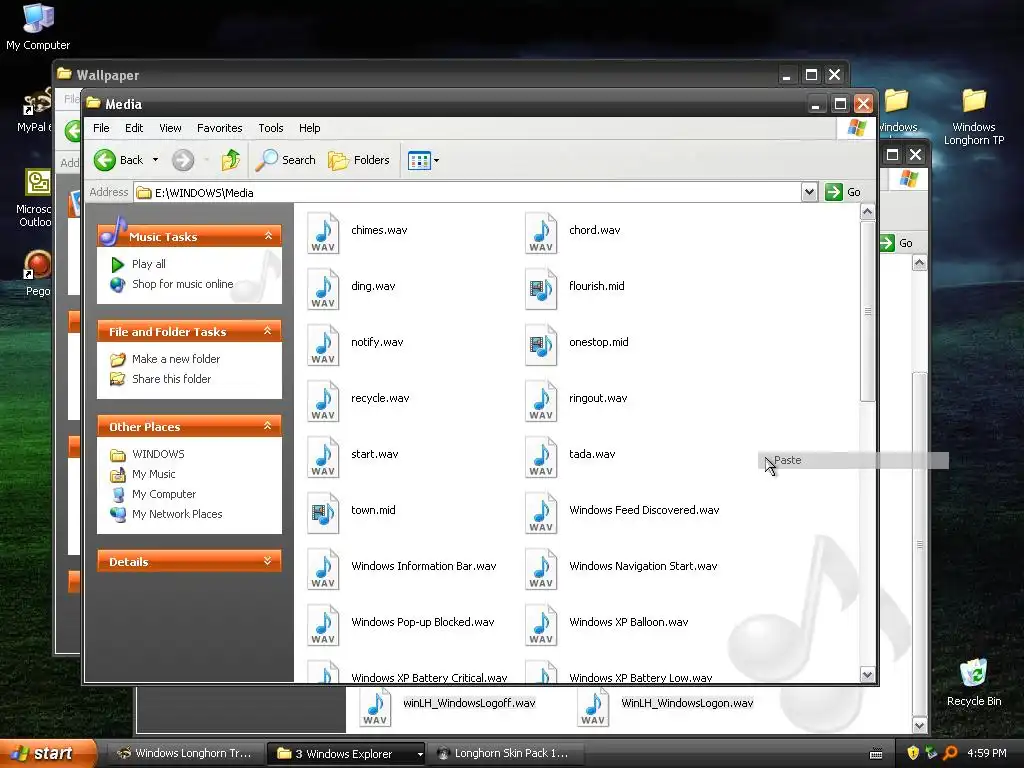Open the Back history dropdown arrow

point(155,160)
